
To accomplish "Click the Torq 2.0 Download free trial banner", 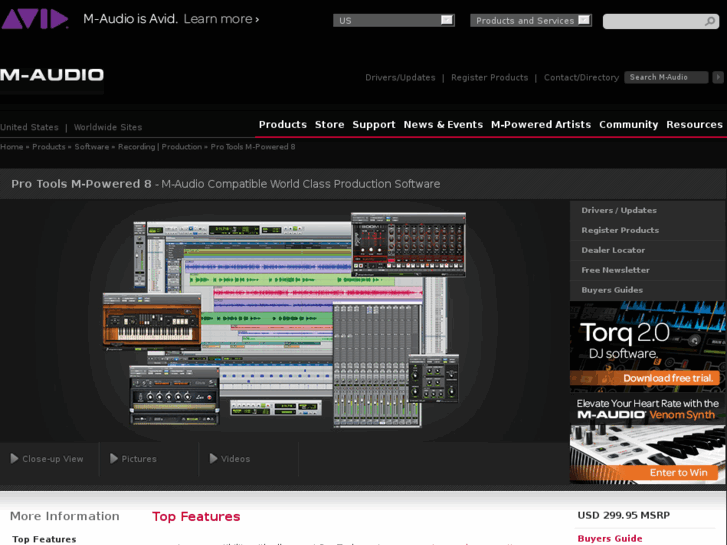I will pos(647,344).
